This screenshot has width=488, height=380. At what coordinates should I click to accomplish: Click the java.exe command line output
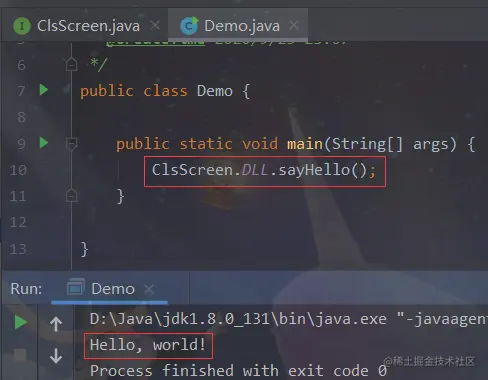pos(289,319)
